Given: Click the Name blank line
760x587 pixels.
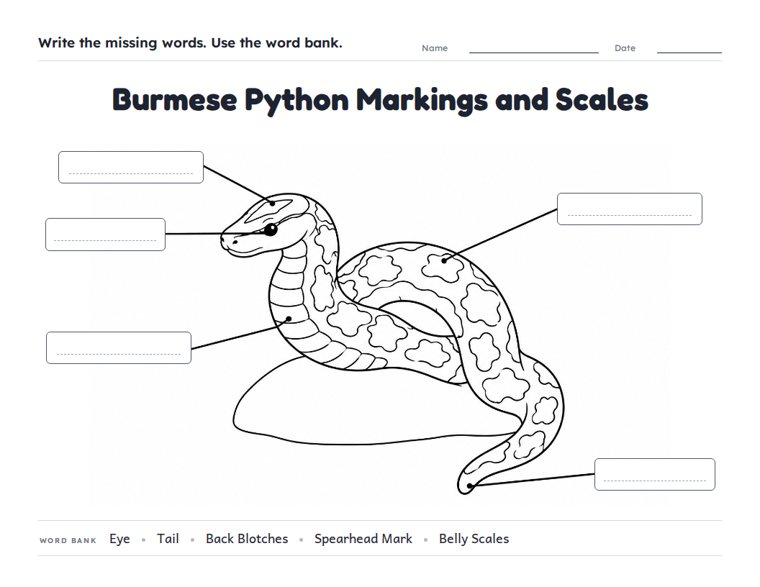Looking at the screenshot, I should pyautogui.click(x=534, y=52).
